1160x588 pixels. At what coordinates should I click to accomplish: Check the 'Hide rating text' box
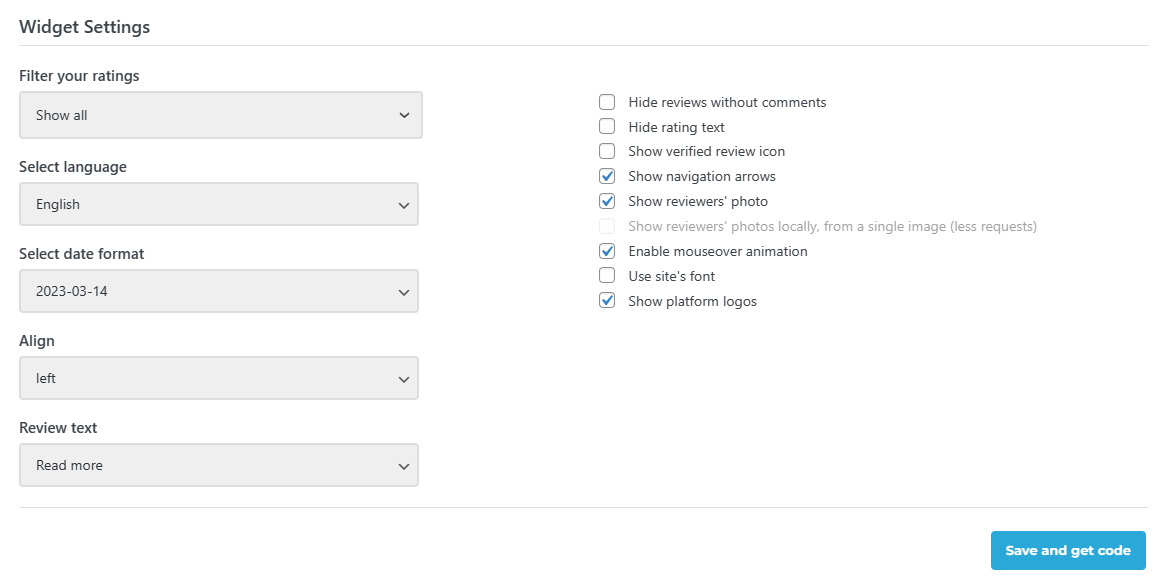point(607,126)
